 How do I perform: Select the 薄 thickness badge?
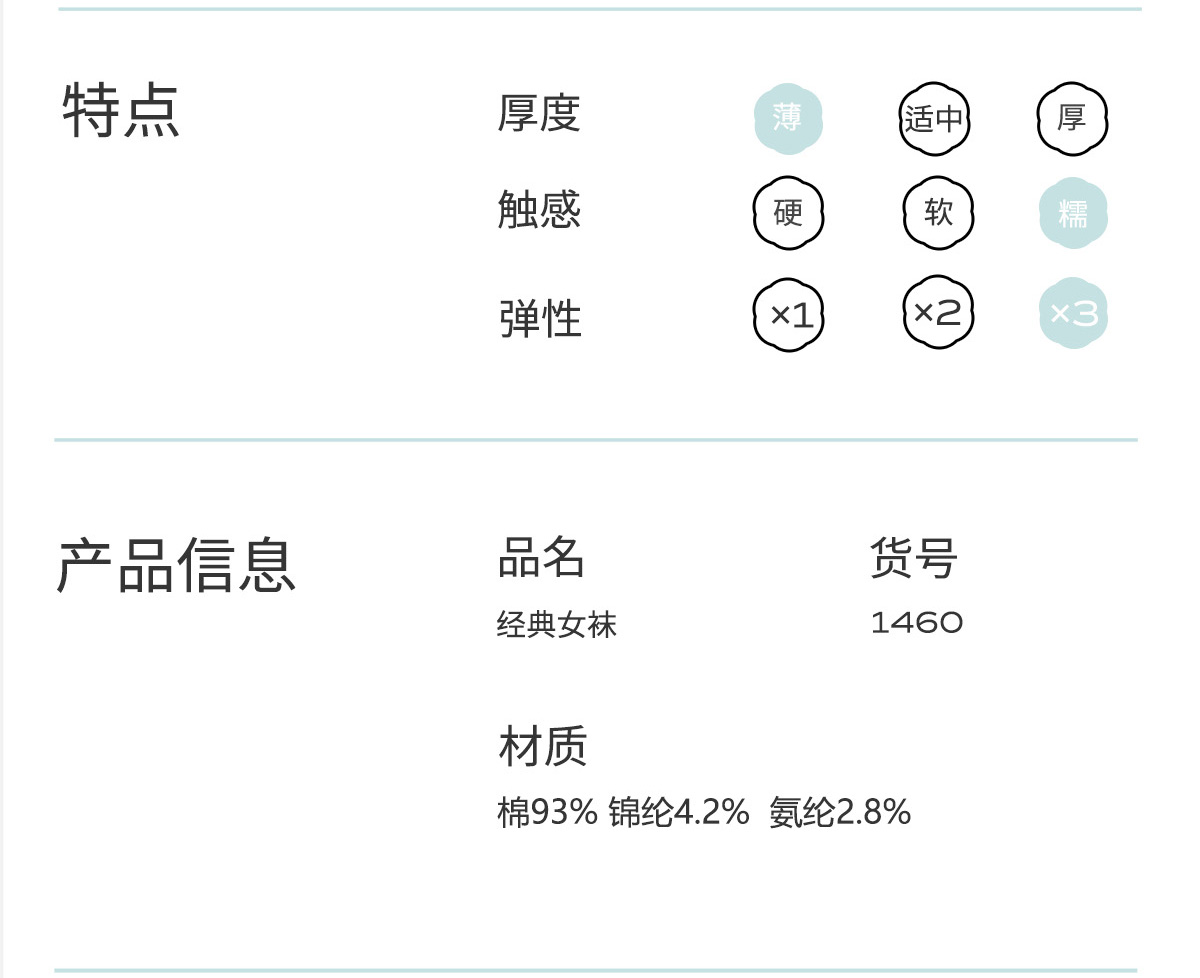[788, 119]
